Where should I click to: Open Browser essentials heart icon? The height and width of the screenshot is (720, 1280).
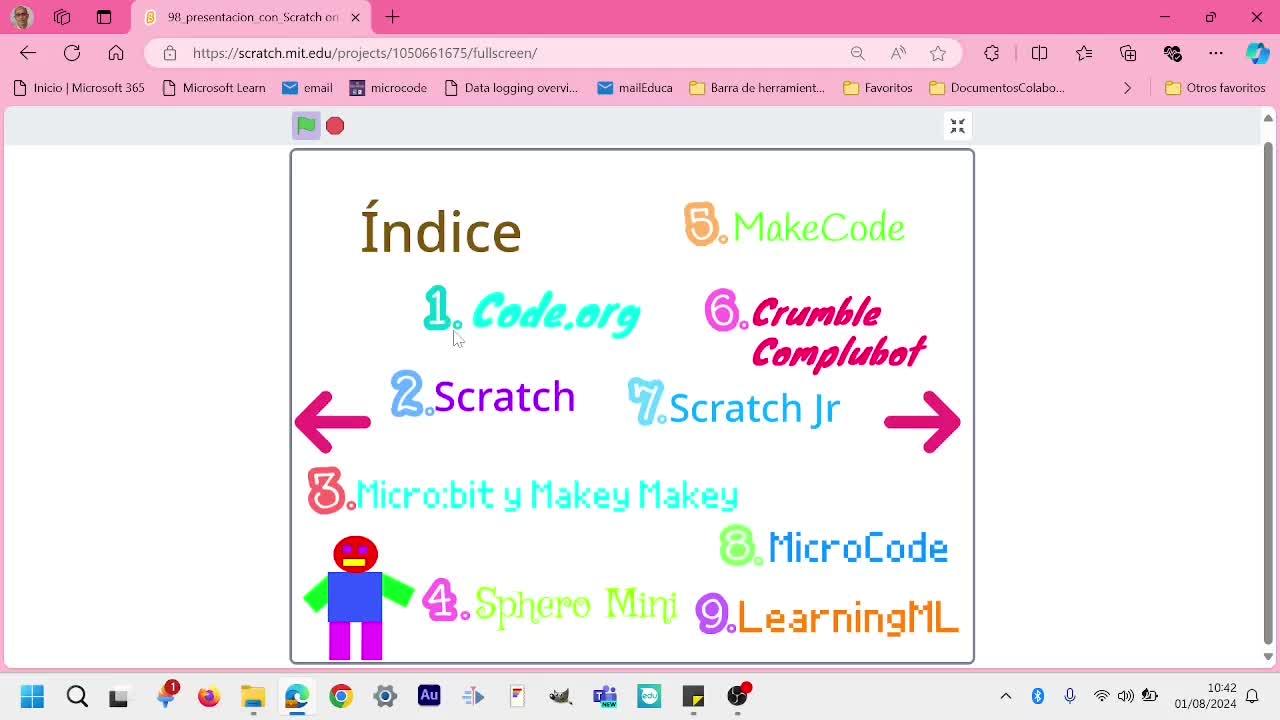[x=1172, y=53]
